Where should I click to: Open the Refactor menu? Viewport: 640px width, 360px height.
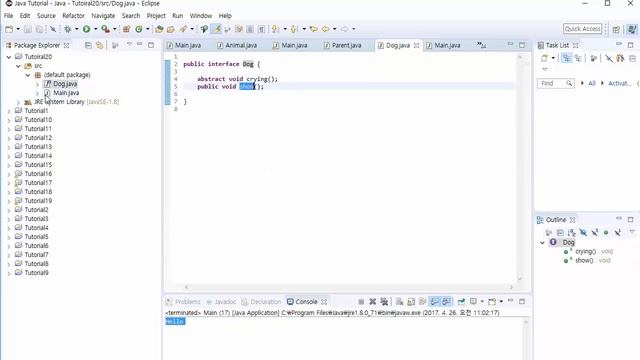73,16
